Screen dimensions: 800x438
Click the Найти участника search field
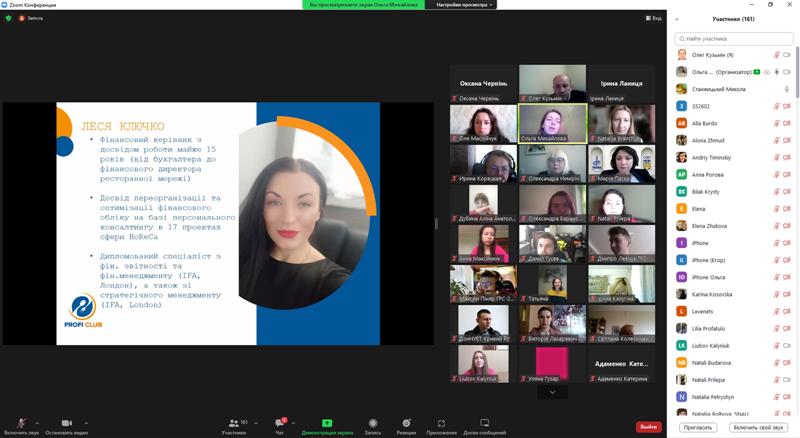tap(734, 38)
